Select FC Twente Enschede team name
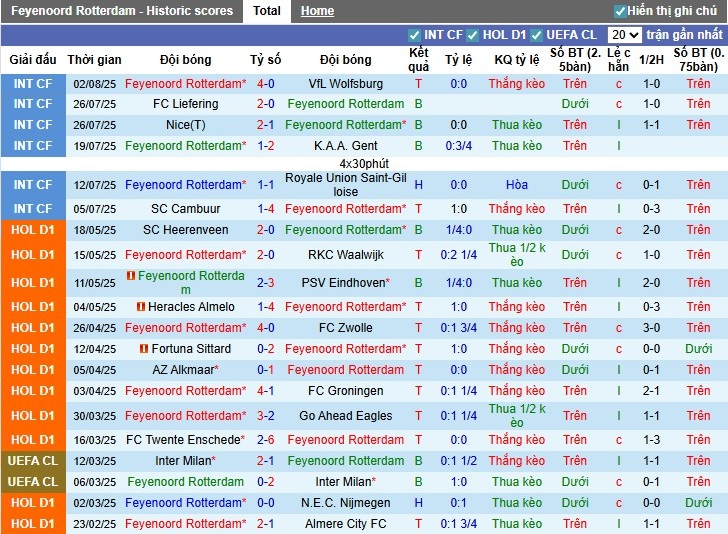This screenshot has width=728, height=534. click(x=185, y=440)
